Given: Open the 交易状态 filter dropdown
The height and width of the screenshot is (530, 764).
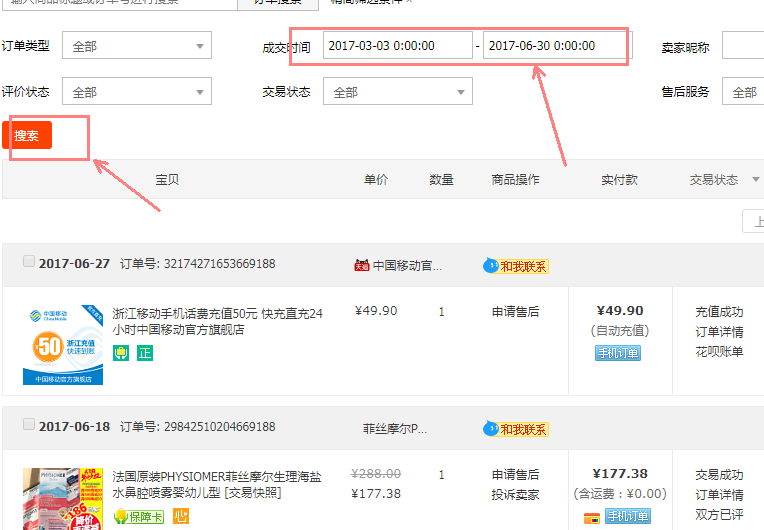Looking at the screenshot, I should [398, 91].
